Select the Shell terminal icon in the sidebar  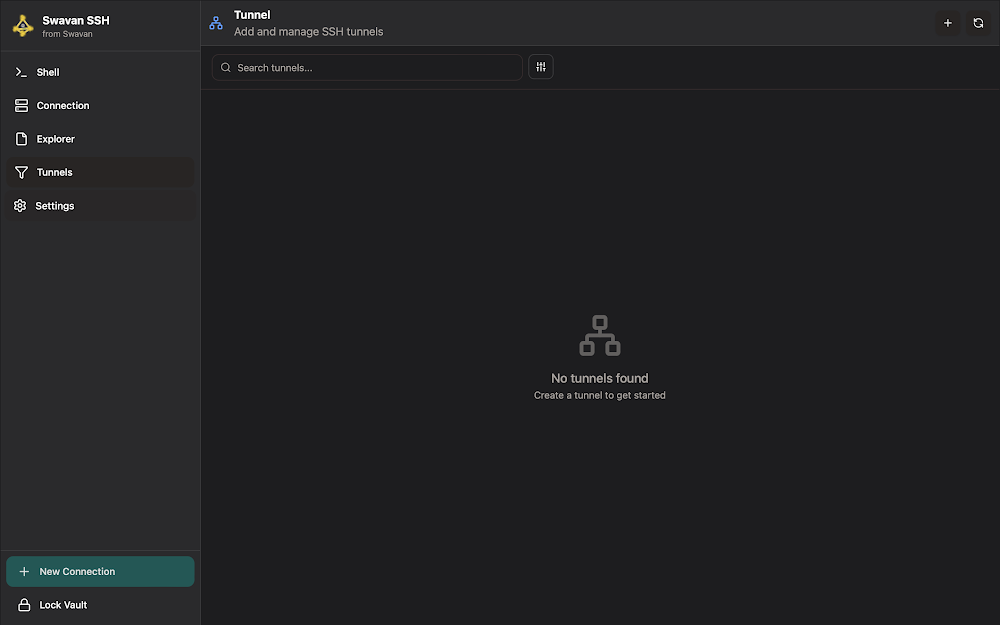click(20, 72)
